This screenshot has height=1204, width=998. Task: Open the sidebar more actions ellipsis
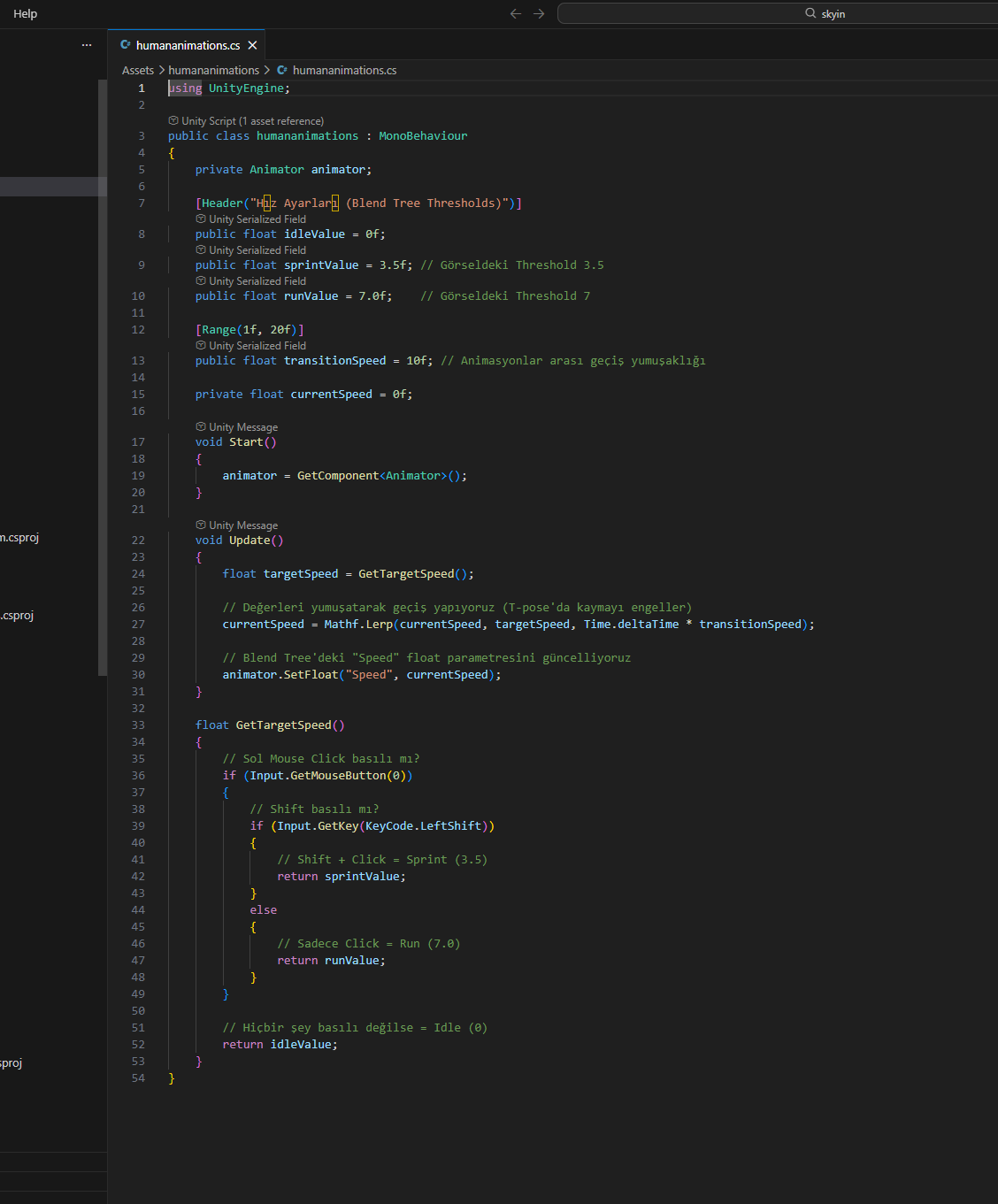click(87, 45)
